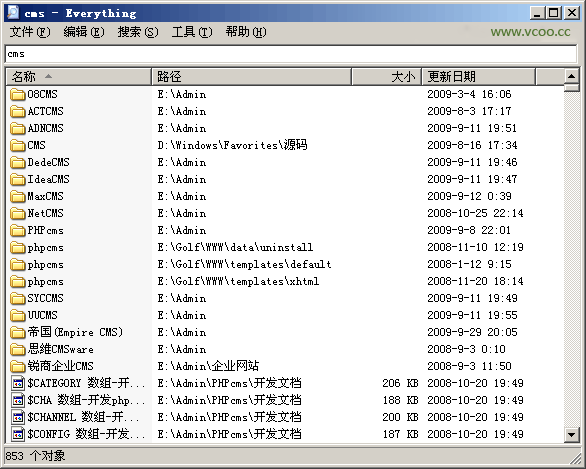Click the 08CMS folder icon
The width and height of the screenshot is (586, 469).
pos(18,95)
